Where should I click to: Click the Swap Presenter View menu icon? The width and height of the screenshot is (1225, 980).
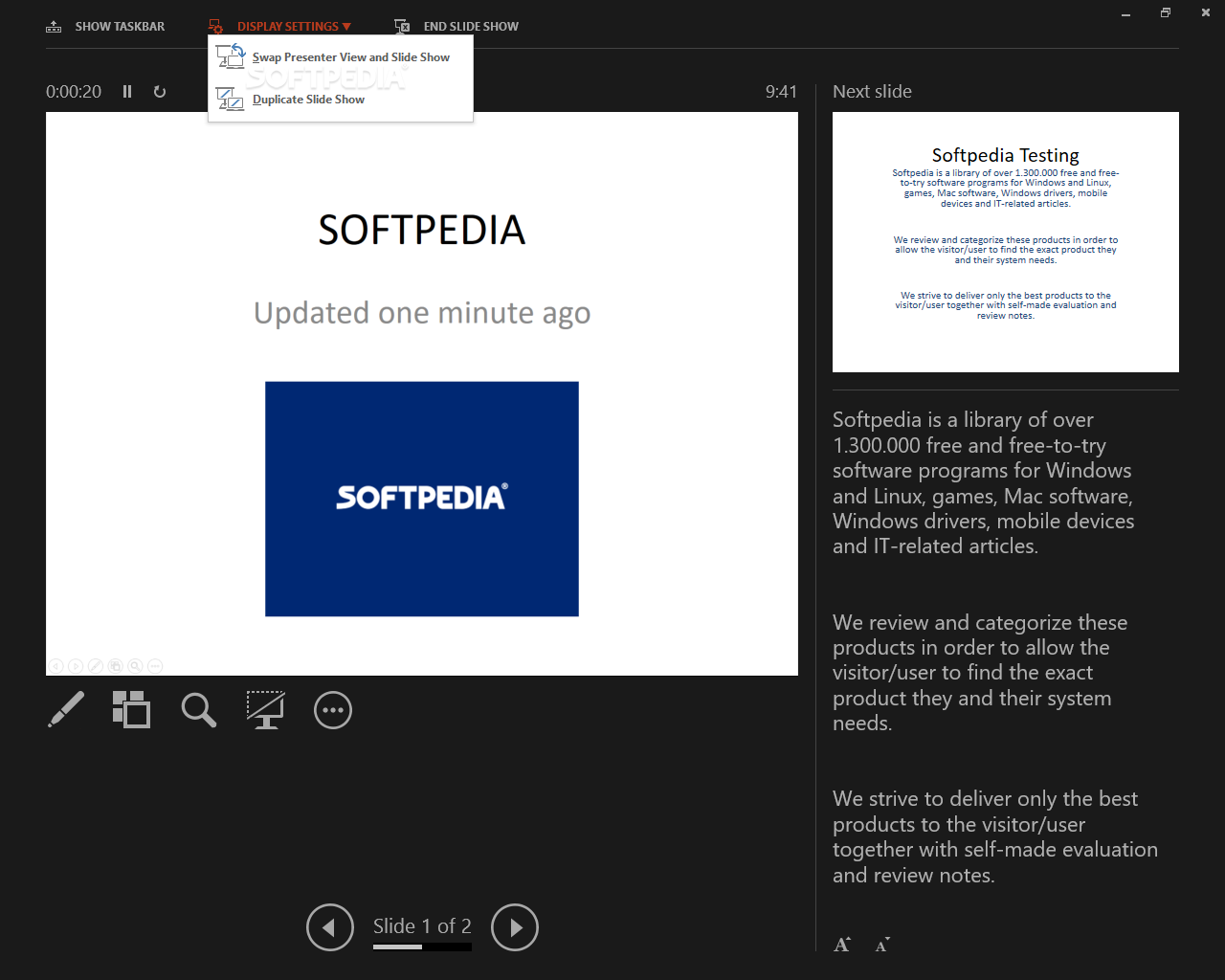pyautogui.click(x=231, y=57)
